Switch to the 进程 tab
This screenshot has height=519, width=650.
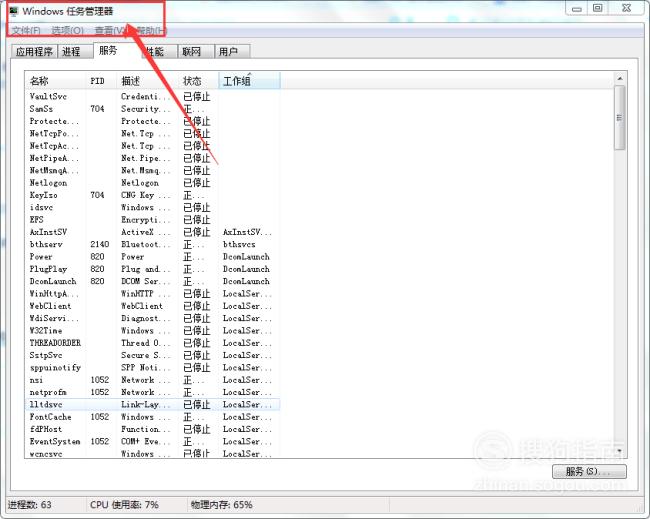point(75,51)
